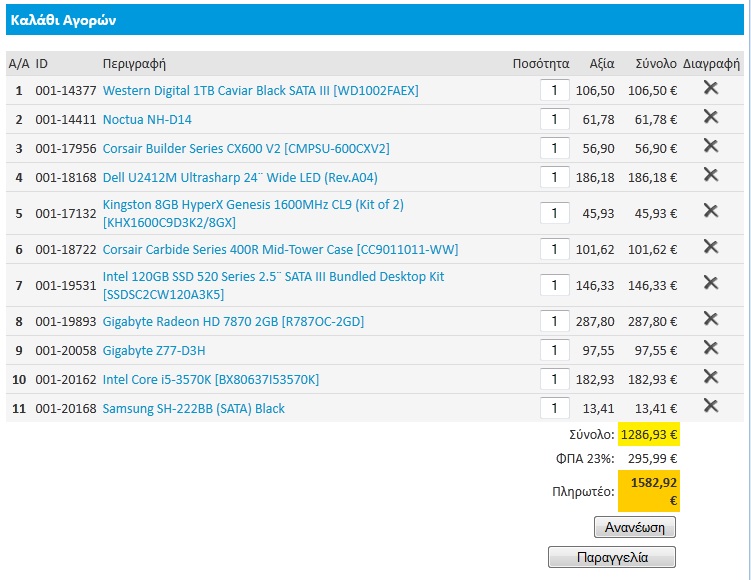Edit quantity field for Intel 120GB SSD
The image size is (751, 580).
pos(555,285)
